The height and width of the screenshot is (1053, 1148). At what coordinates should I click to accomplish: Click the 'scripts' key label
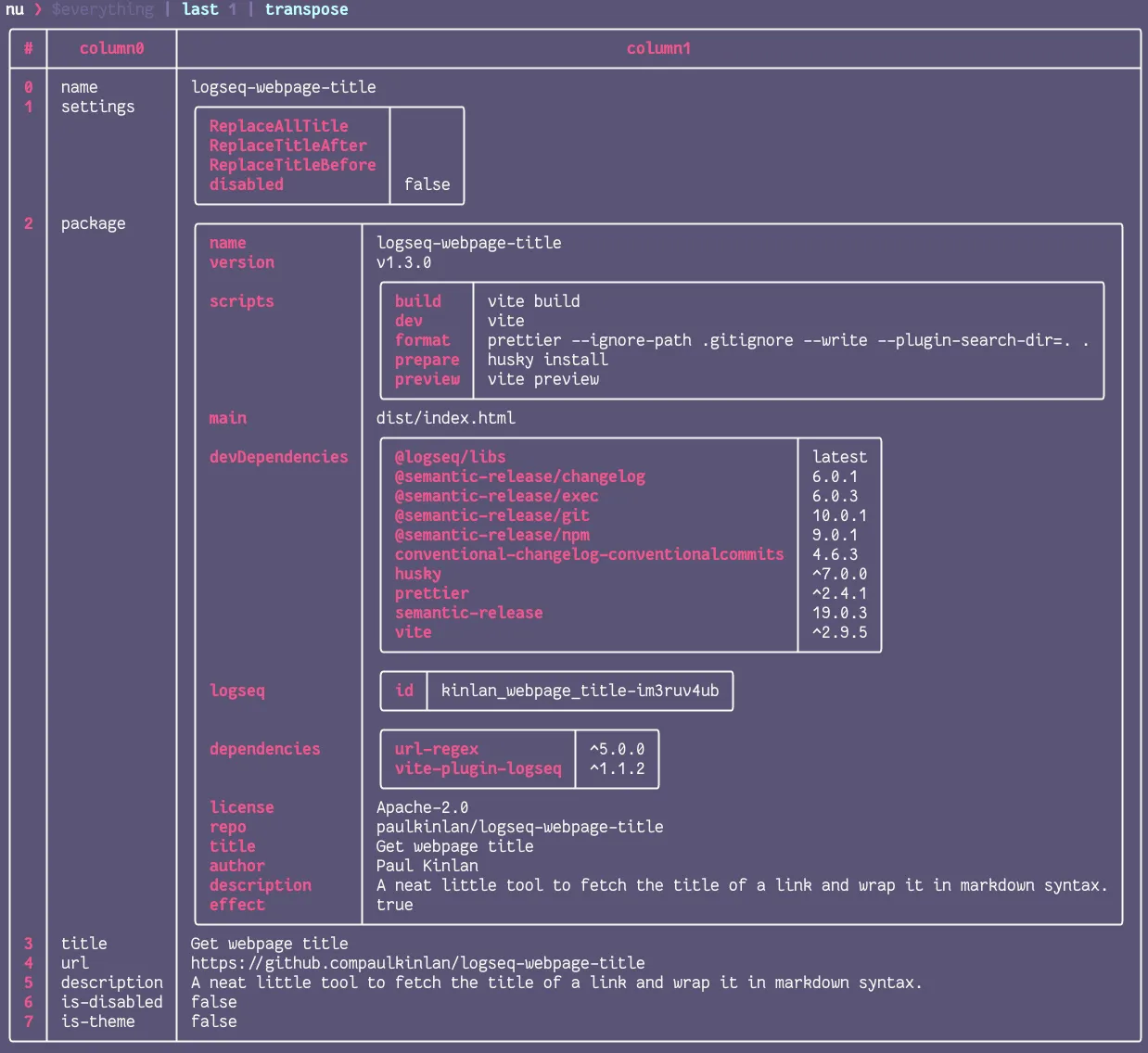coord(241,301)
